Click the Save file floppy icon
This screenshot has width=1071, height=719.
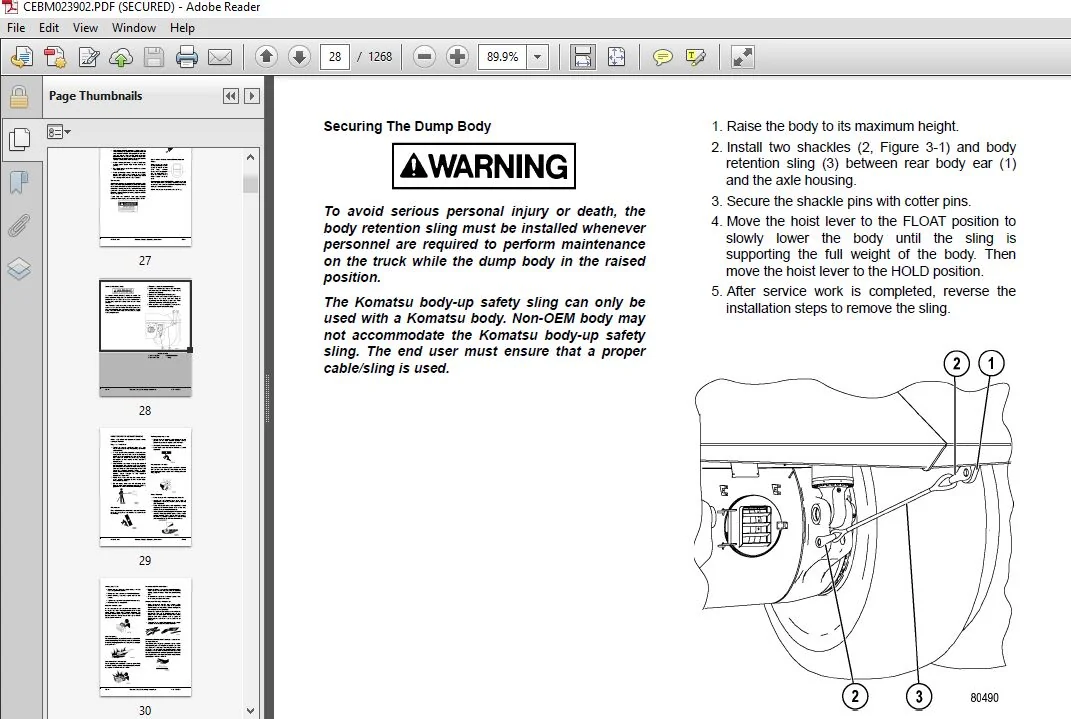[x=154, y=57]
